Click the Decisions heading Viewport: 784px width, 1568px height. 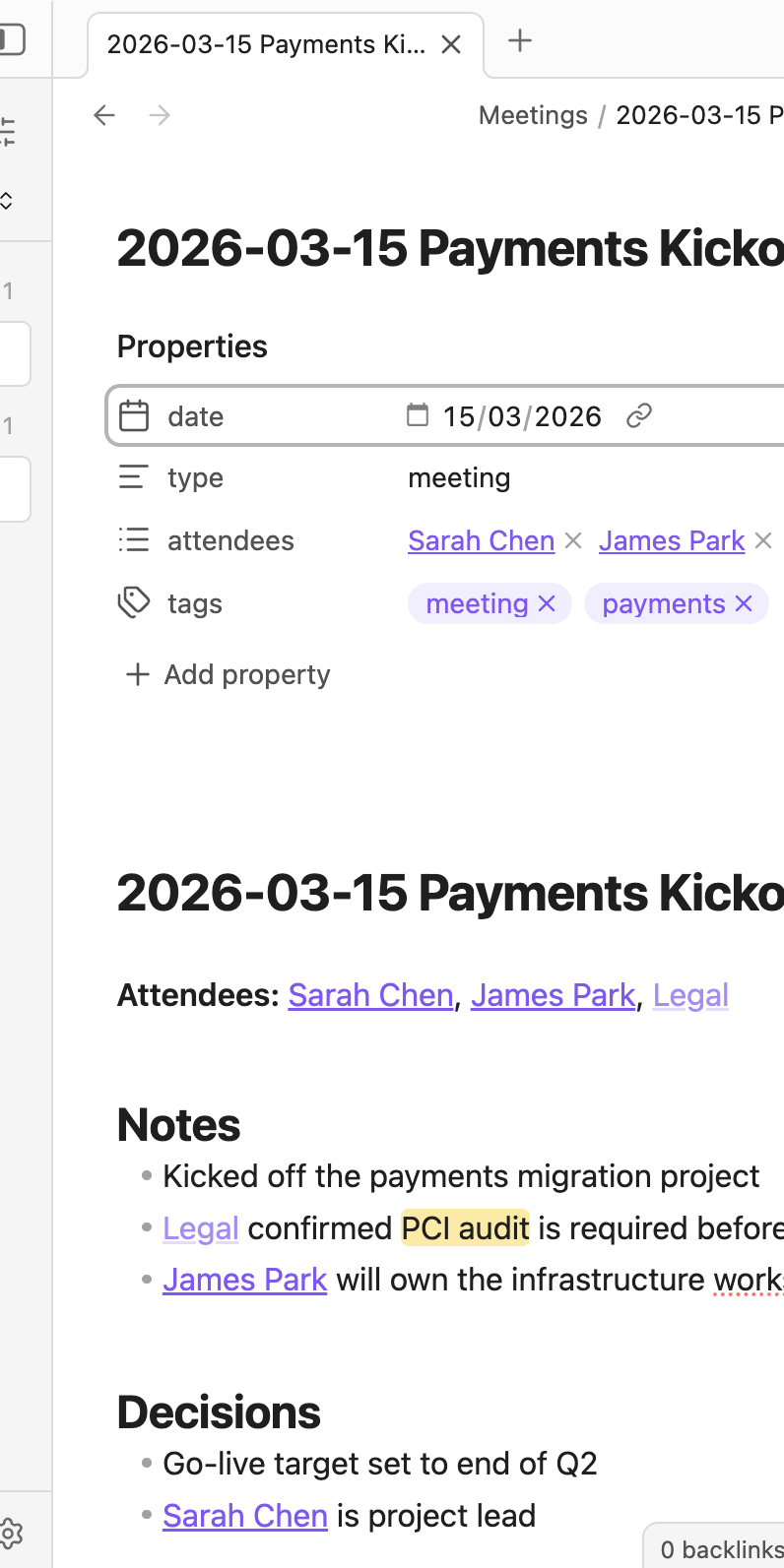coord(219,1412)
